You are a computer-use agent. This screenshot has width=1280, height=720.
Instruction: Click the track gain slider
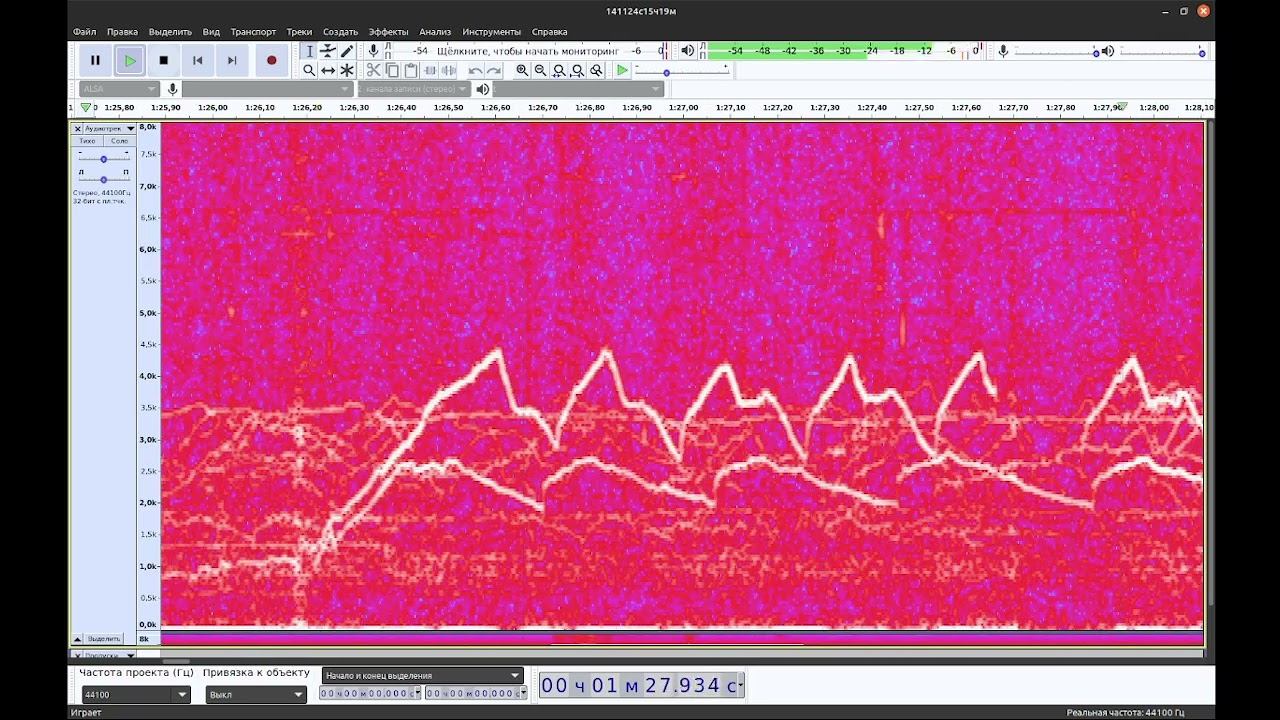click(x=103, y=159)
